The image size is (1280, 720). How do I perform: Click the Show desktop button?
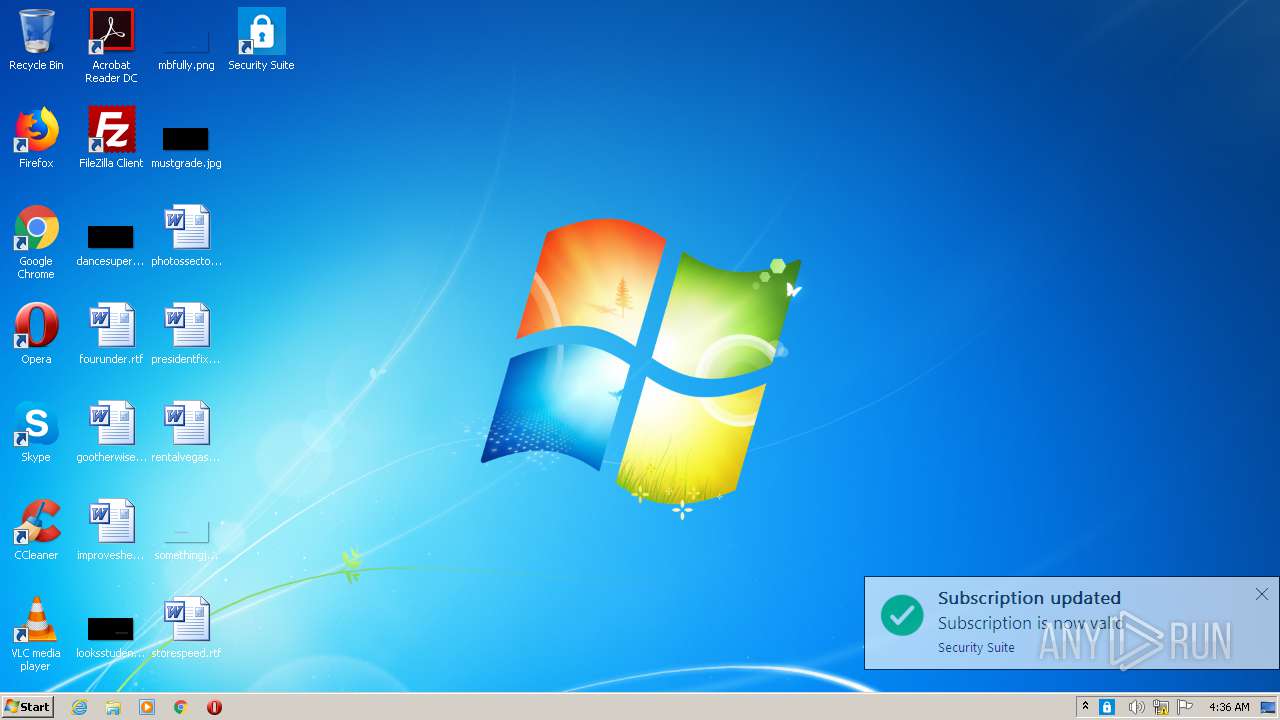tap(1269, 707)
